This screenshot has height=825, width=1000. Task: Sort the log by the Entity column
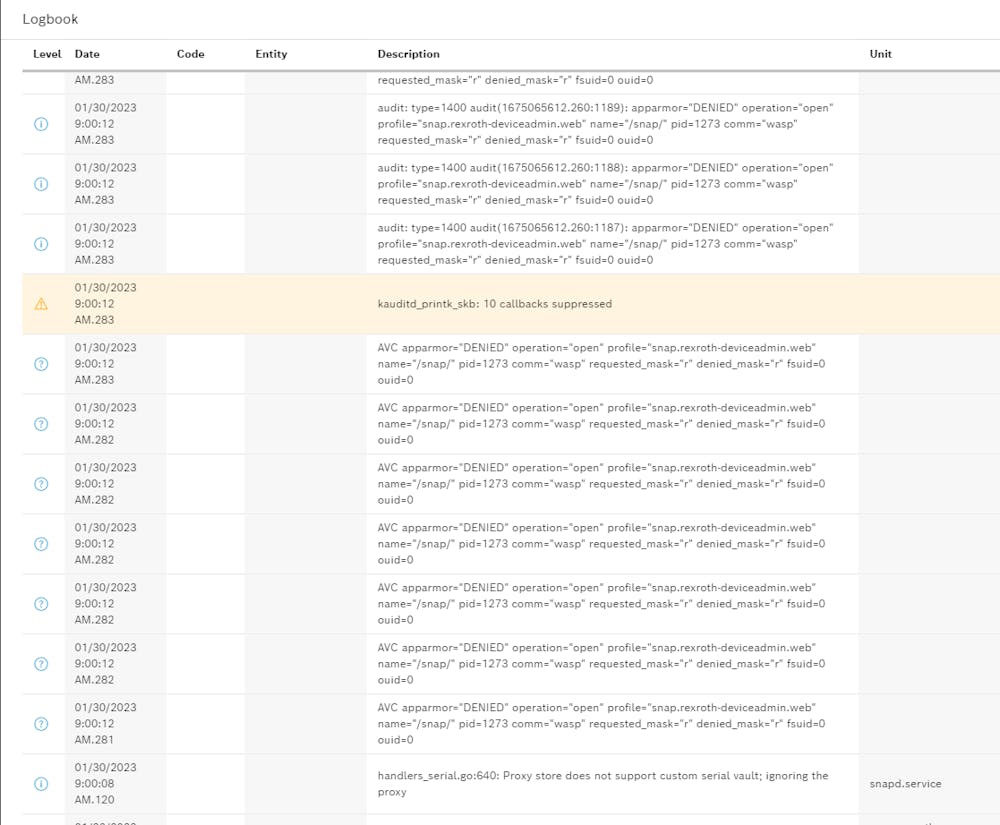270,54
